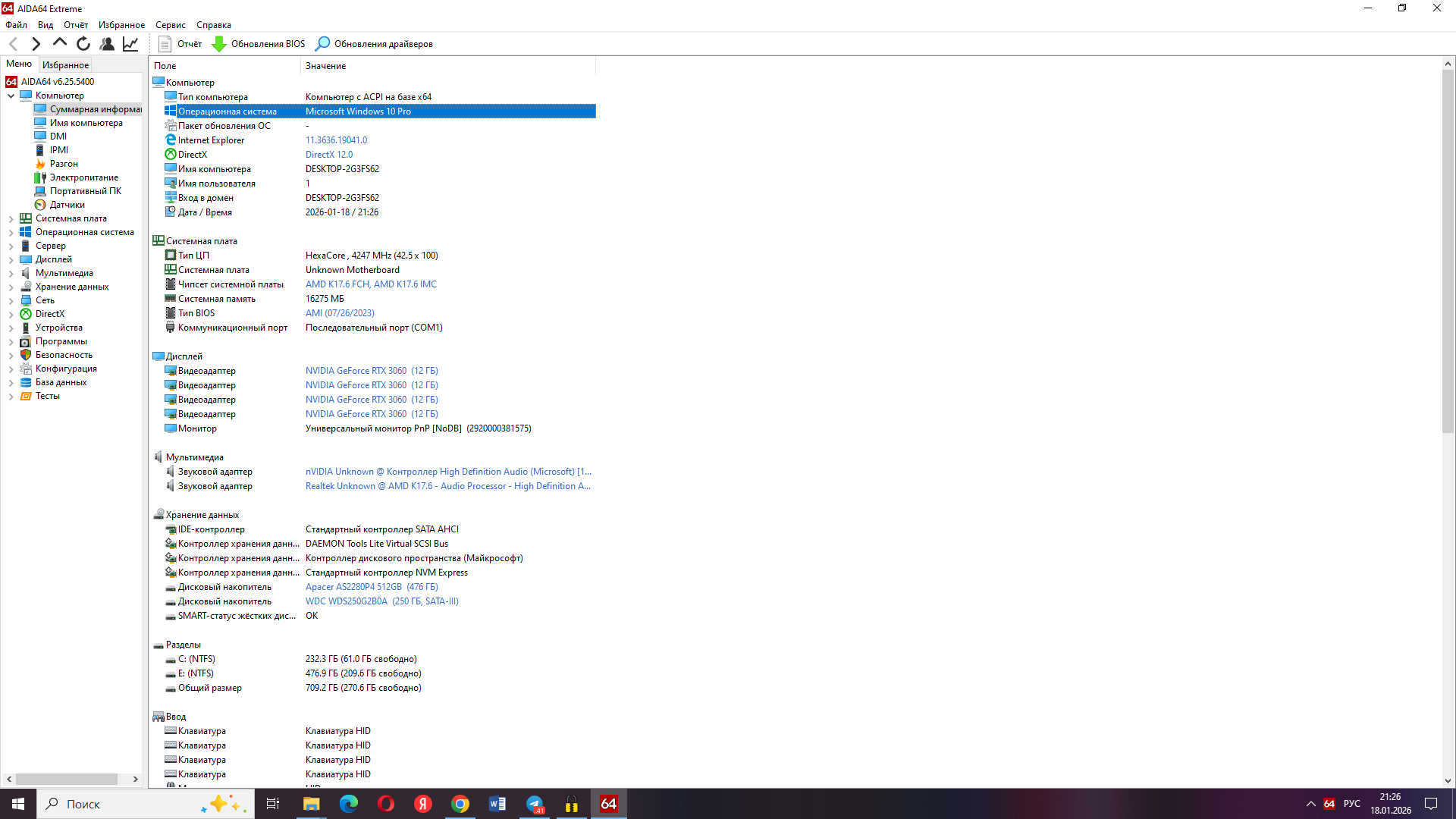Switch to the Избранное tab
This screenshot has width=1456, height=819.
pos(65,65)
